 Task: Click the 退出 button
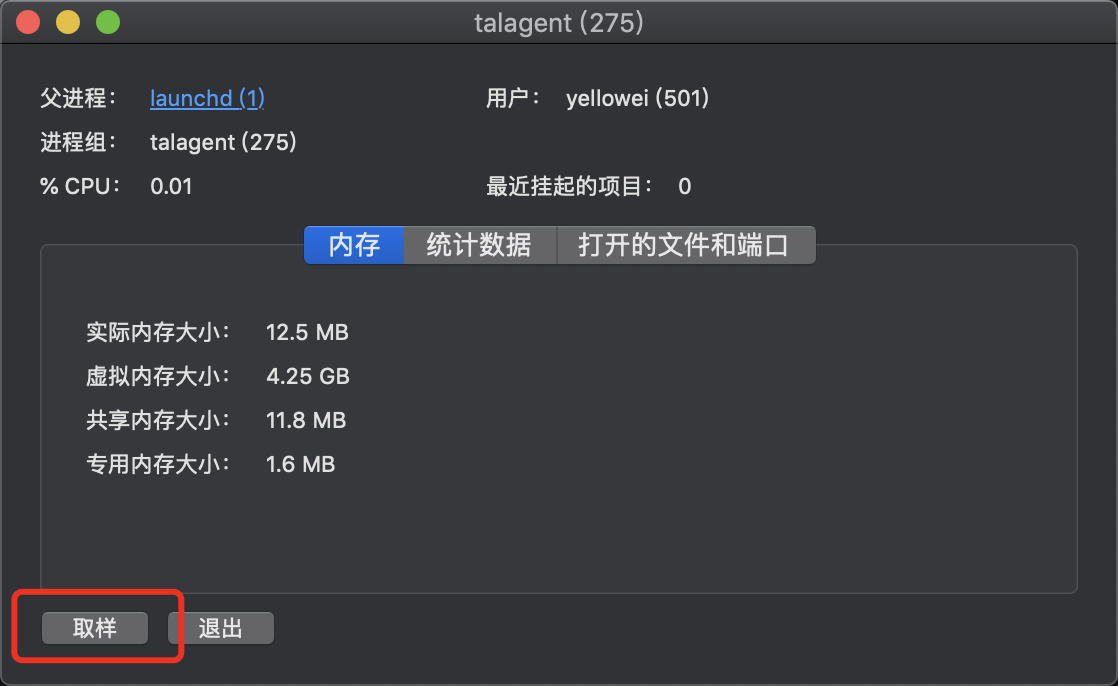pyautogui.click(x=221, y=628)
